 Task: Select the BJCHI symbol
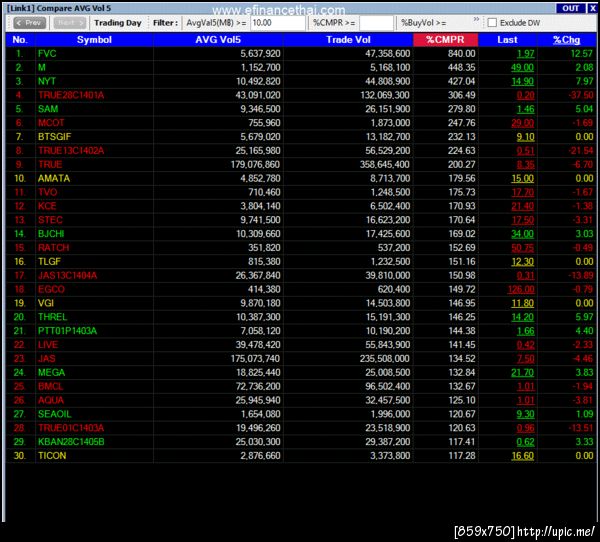click(51, 233)
